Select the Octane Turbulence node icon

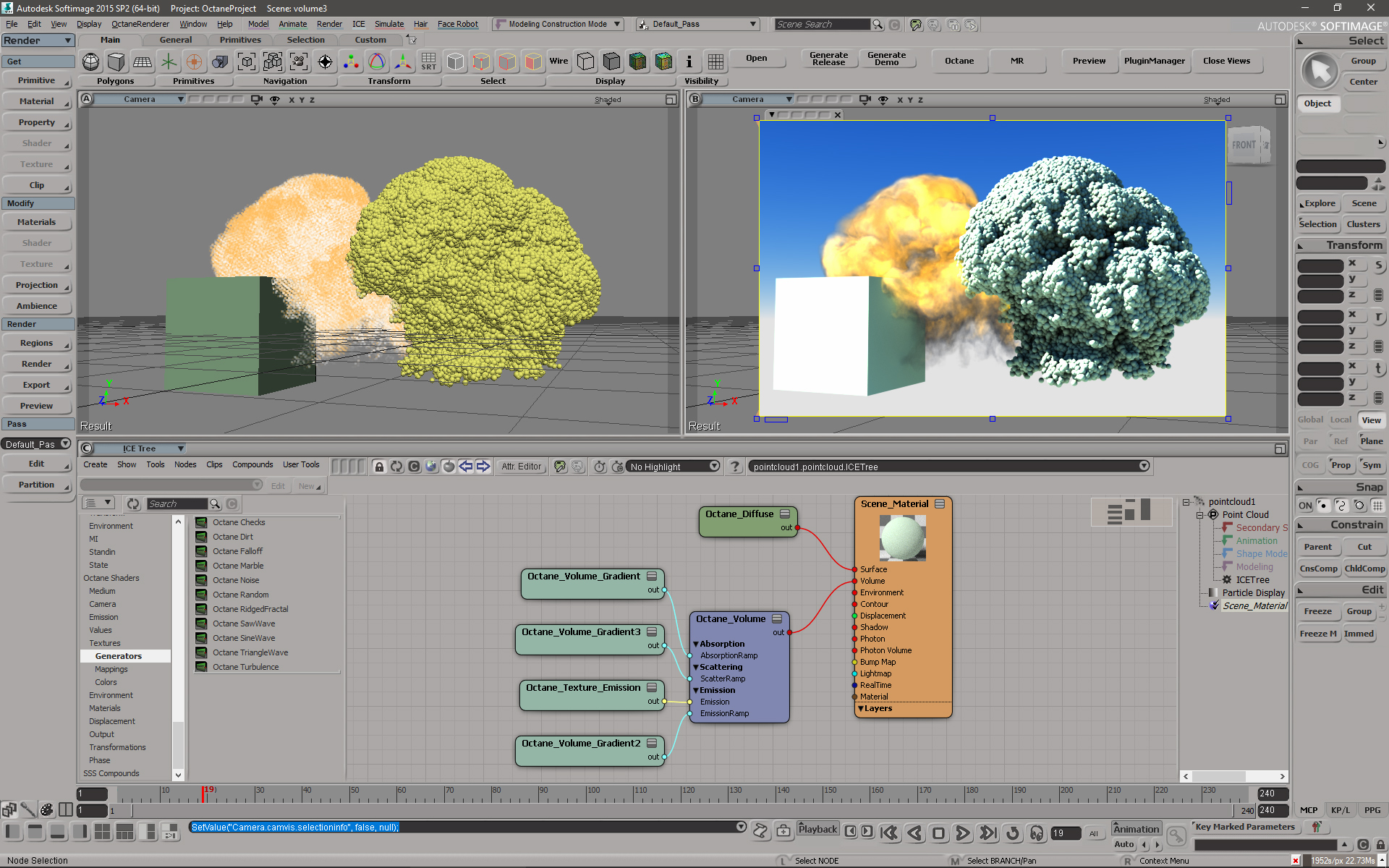click(x=201, y=667)
